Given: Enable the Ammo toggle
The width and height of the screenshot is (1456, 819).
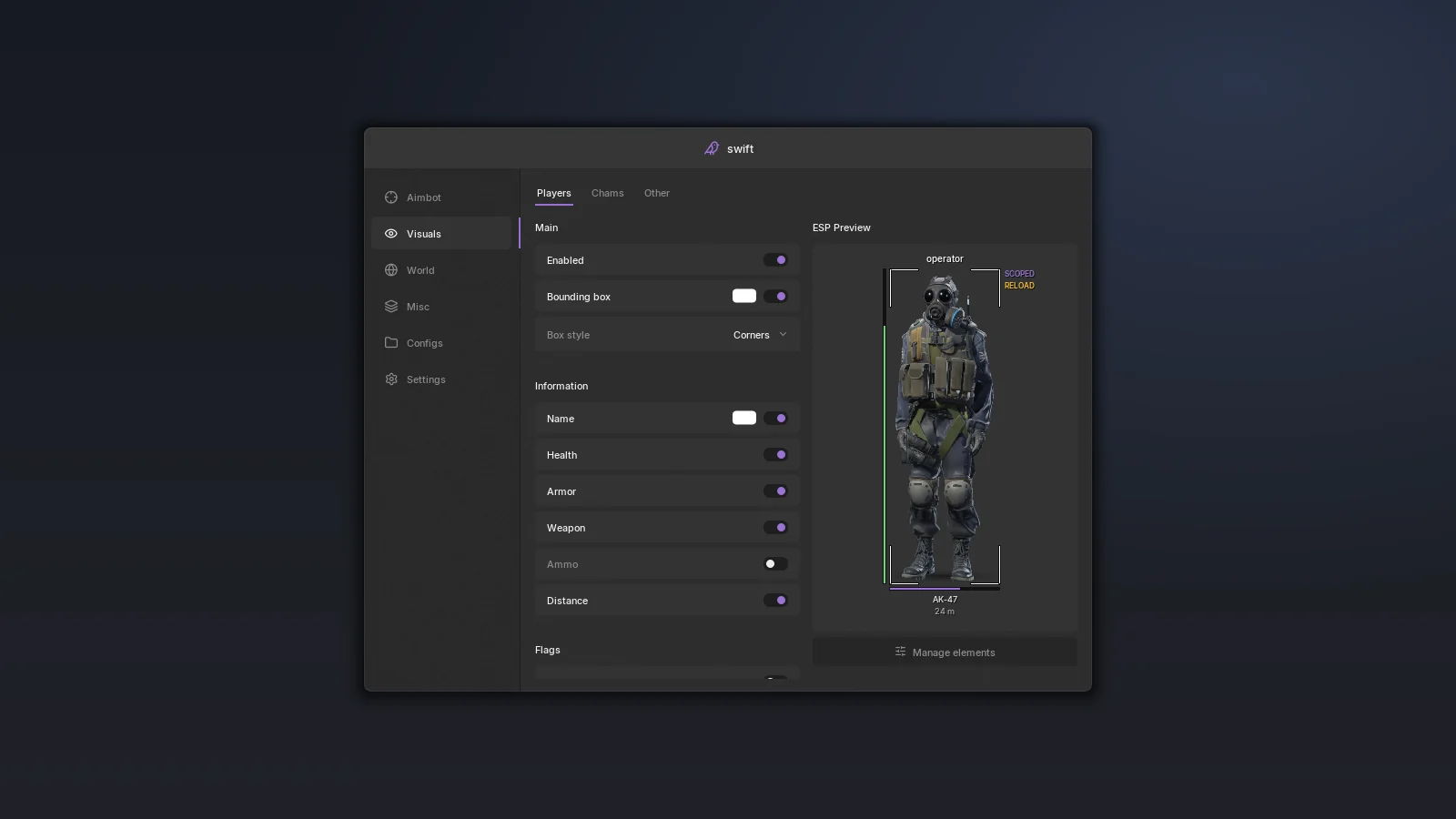Looking at the screenshot, I should (775, 564).
